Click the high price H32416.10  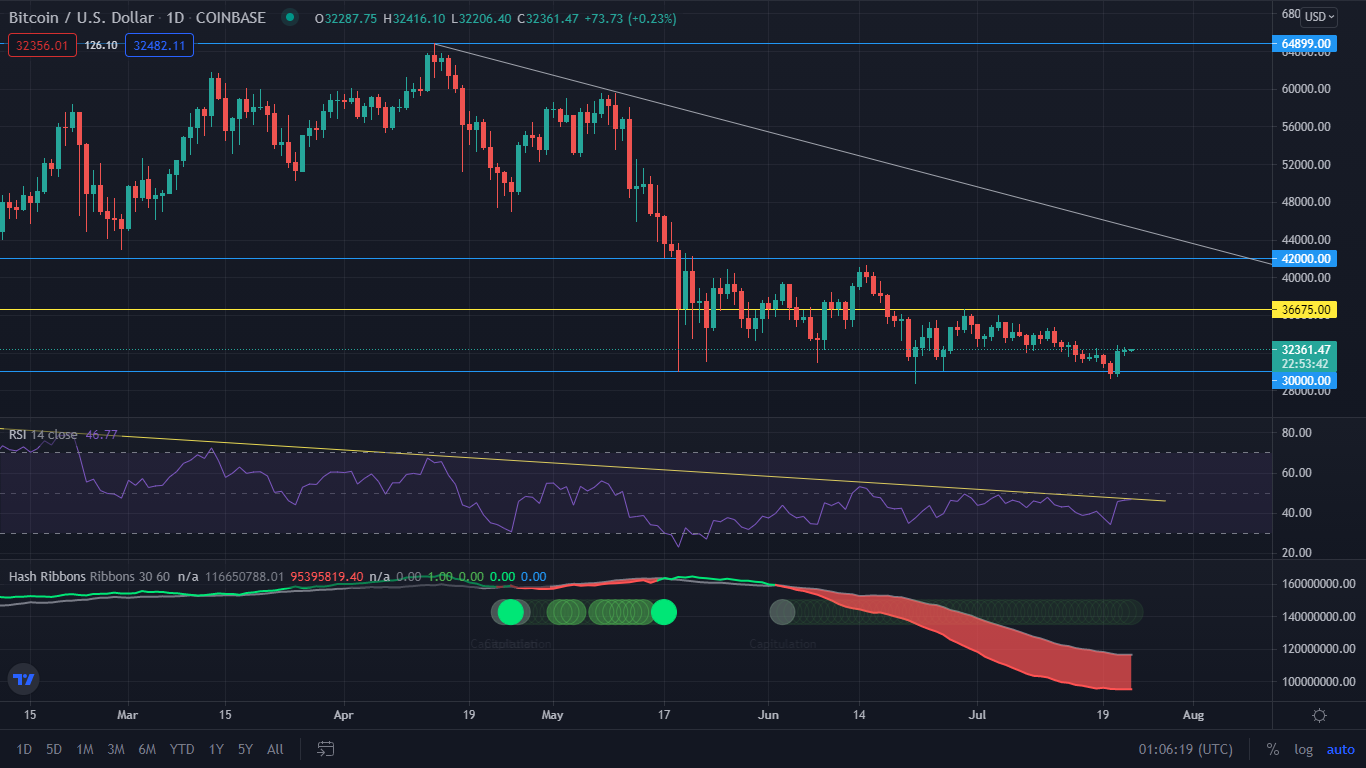click(414, 18)
